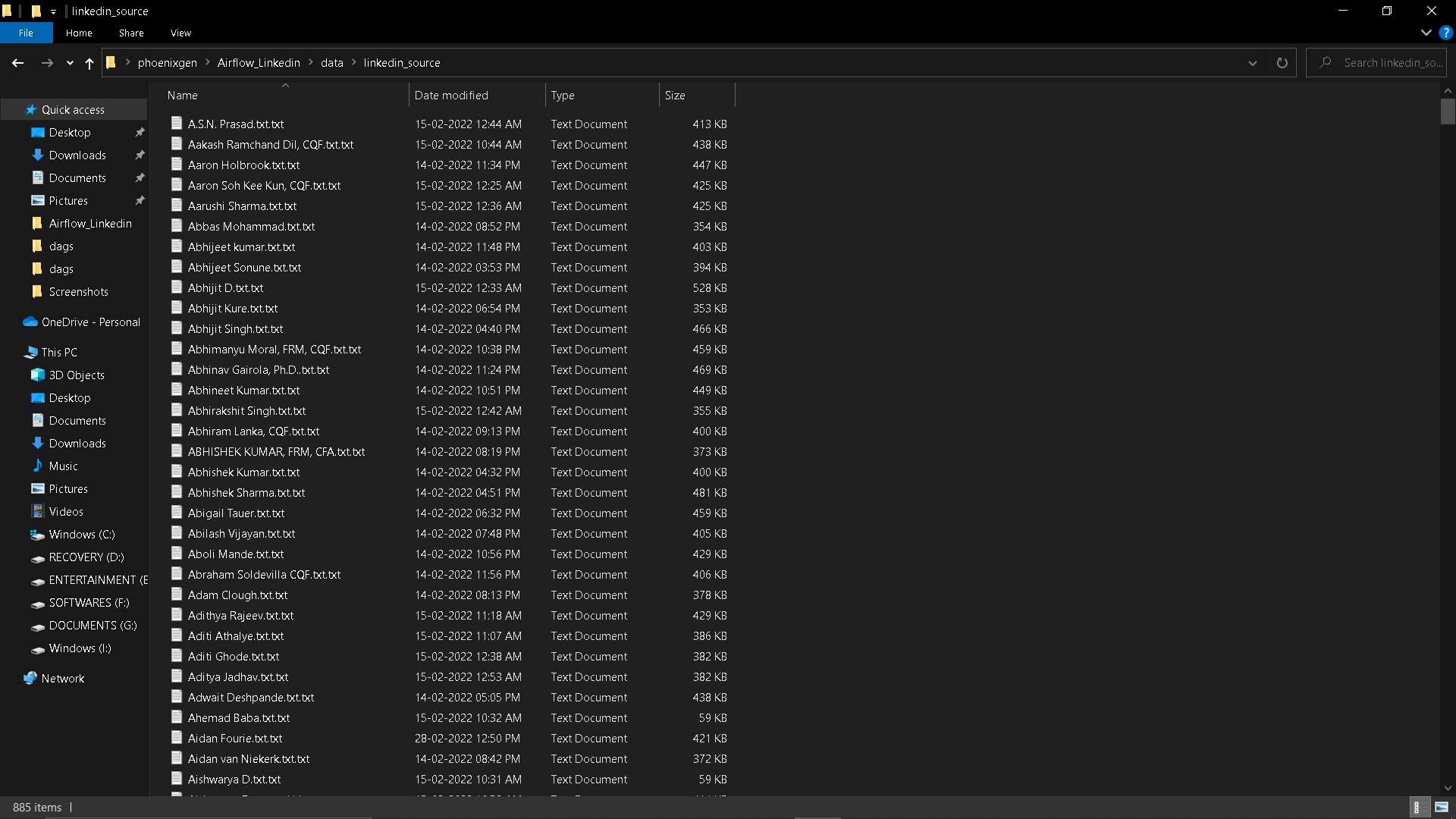Click the Refresh button in the address bar
Viewport: 1456px width, 819px height.
(1282, 63)
